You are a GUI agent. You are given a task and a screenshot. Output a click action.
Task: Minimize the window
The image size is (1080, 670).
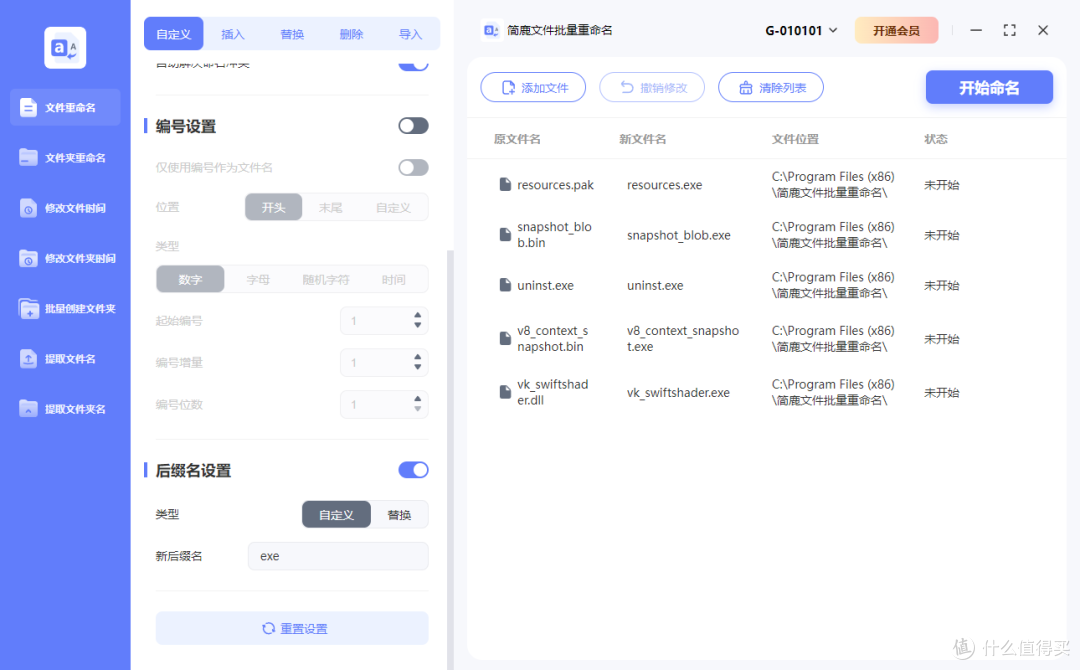pos(976,30)
